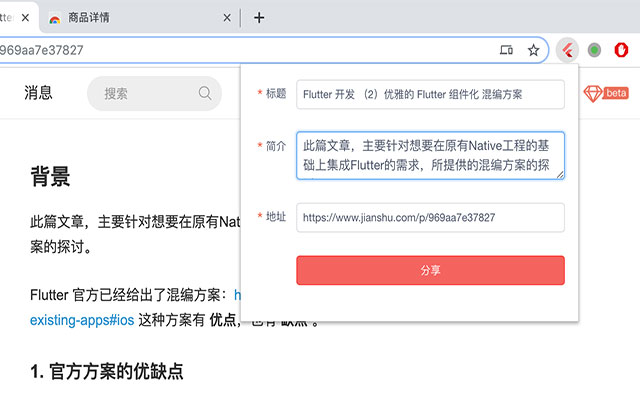The image size is (640, 400).
Task: Click the address bar URL text
Action: [41, 50]
